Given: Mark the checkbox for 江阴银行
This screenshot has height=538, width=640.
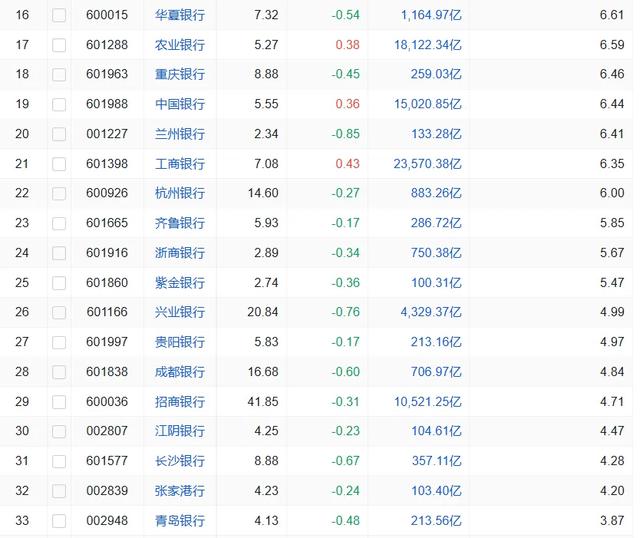Looking at the screenshot, I should (59, 431).
